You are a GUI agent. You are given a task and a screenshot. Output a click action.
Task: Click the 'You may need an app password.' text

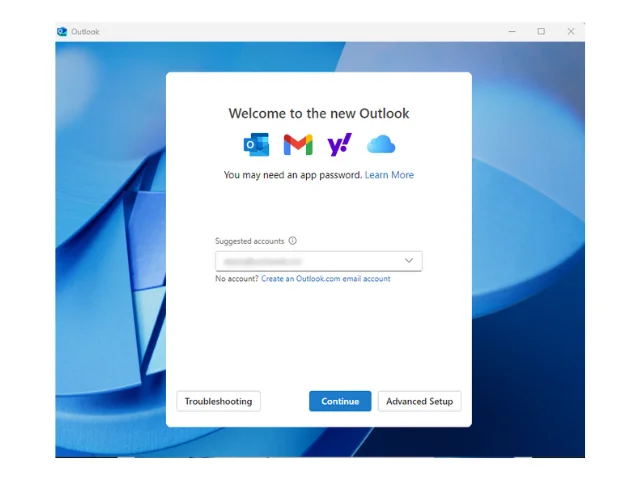tap(293, 175)
